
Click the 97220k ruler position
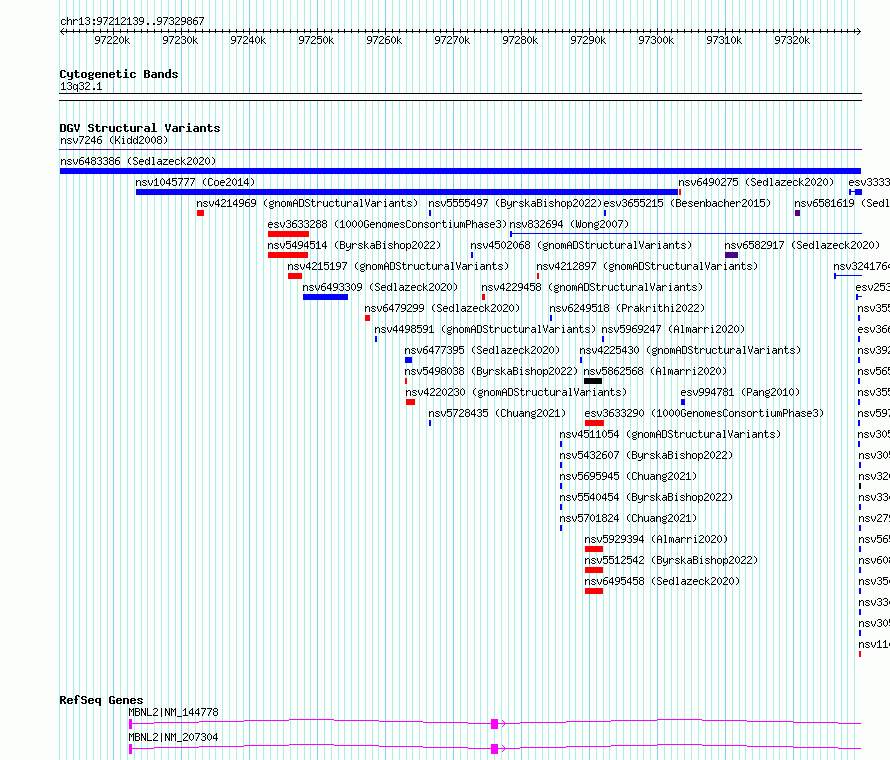point(112,40)
